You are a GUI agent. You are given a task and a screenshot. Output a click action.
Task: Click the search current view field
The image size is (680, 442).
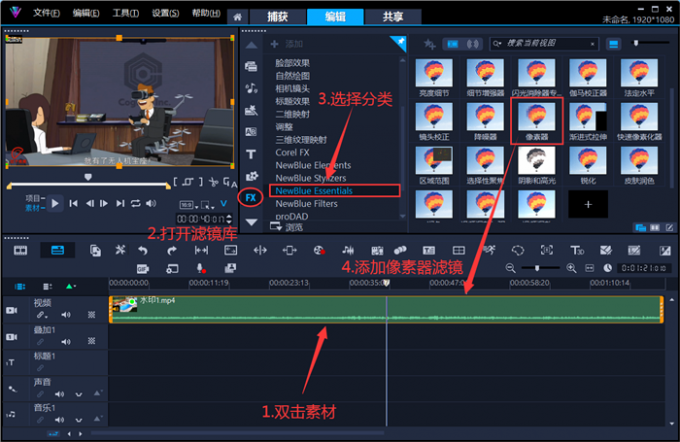[x=544, y=43]
